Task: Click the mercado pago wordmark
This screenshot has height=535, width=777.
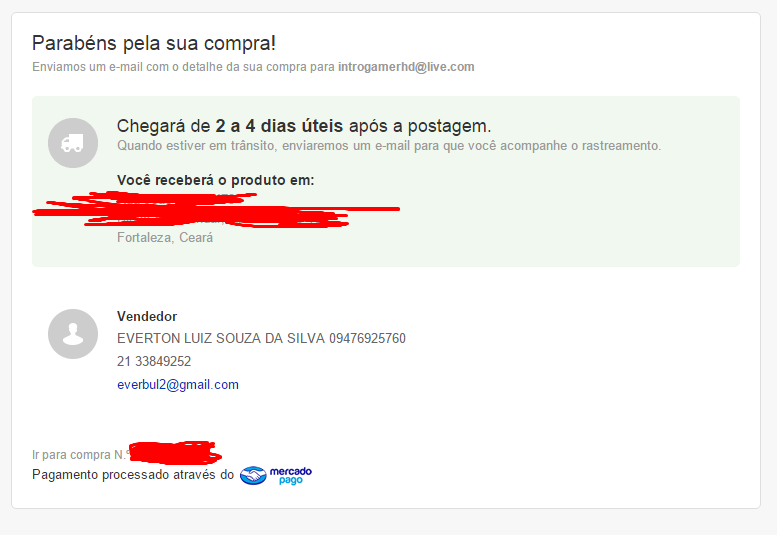Action: [291, 476]
